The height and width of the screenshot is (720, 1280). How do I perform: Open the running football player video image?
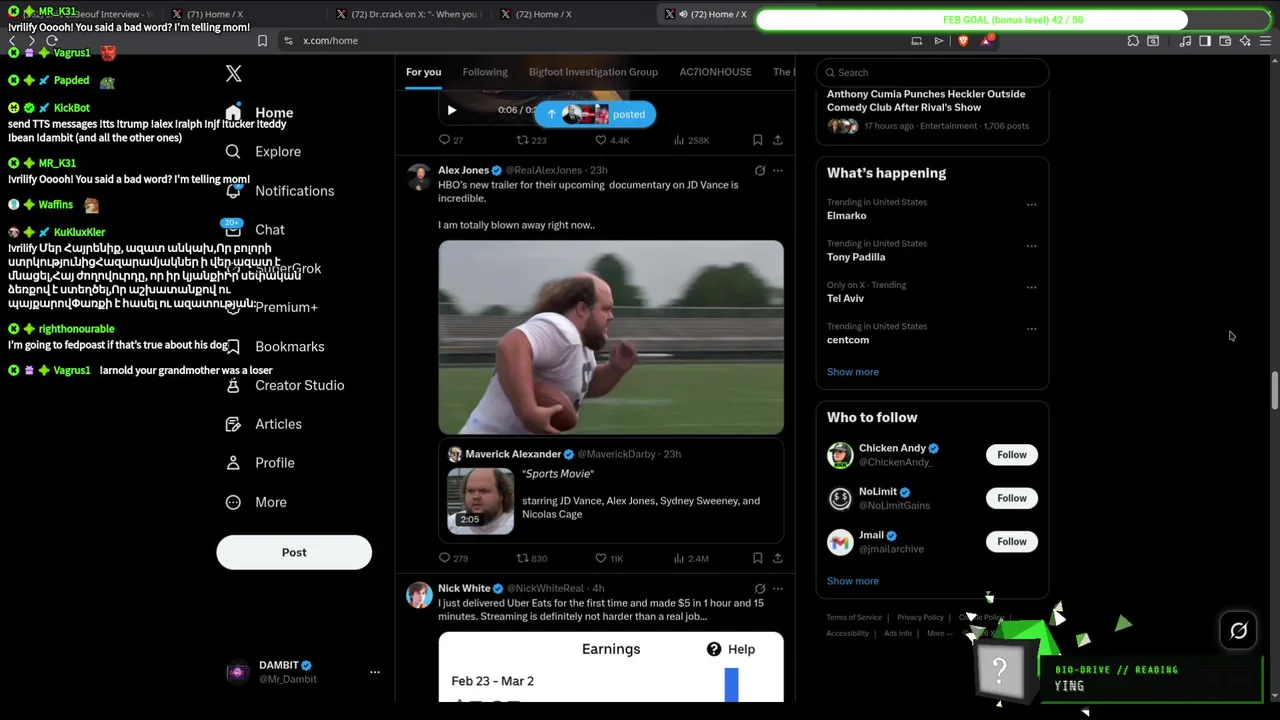pyautogui.click(x=611, y=337)
